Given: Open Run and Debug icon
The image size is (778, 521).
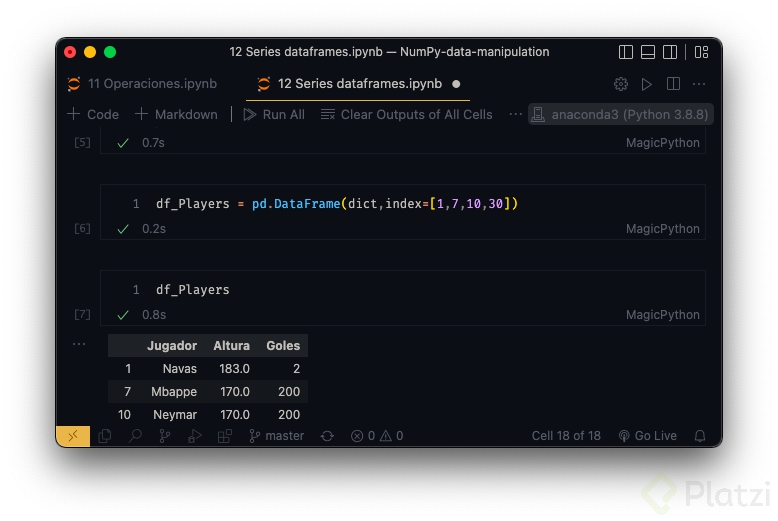Looking at the screenshot, I should 195,436.
